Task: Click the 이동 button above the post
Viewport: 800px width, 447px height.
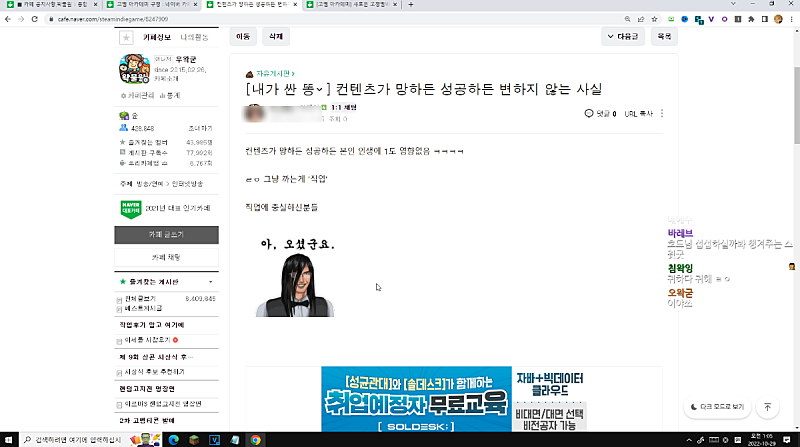Action: [243, 37]
